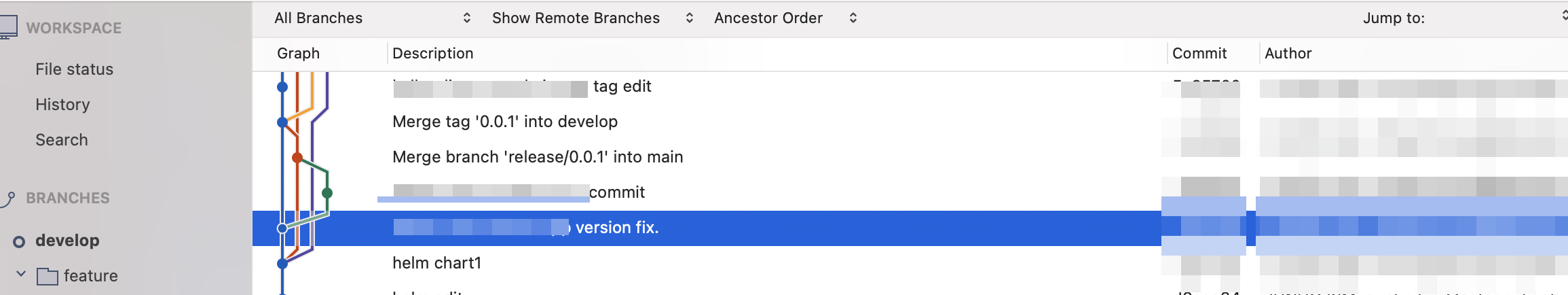The height and width of the screenshot is (295, 1568).
Task: Click the BRANCHES section branch icon
Action: 8,198
